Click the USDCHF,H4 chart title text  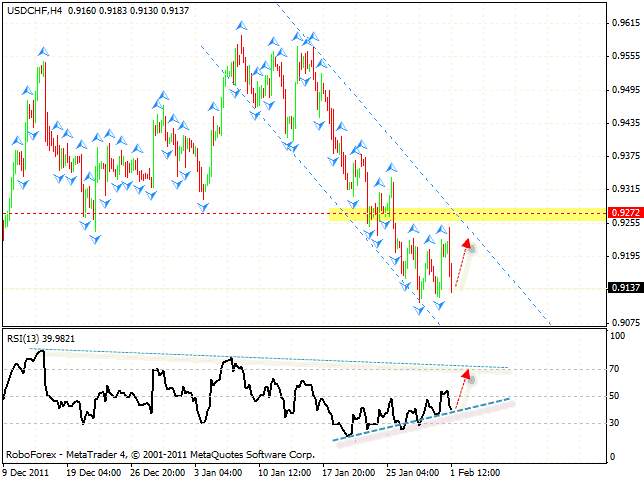[34, 10]
